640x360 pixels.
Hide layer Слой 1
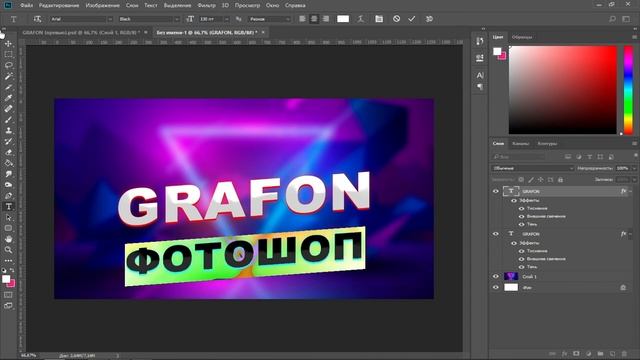click(x=496, y=276)
